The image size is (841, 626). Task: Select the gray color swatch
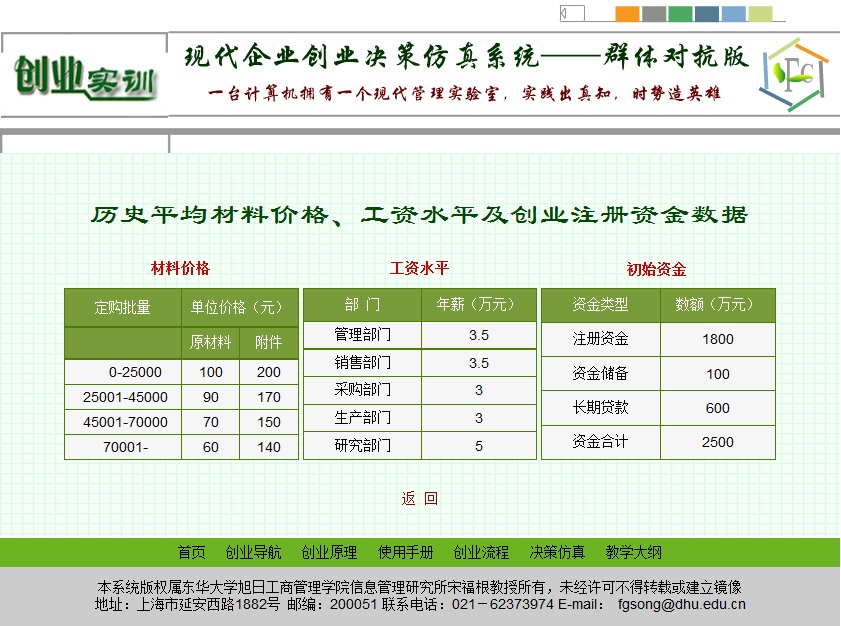point(654,14)
